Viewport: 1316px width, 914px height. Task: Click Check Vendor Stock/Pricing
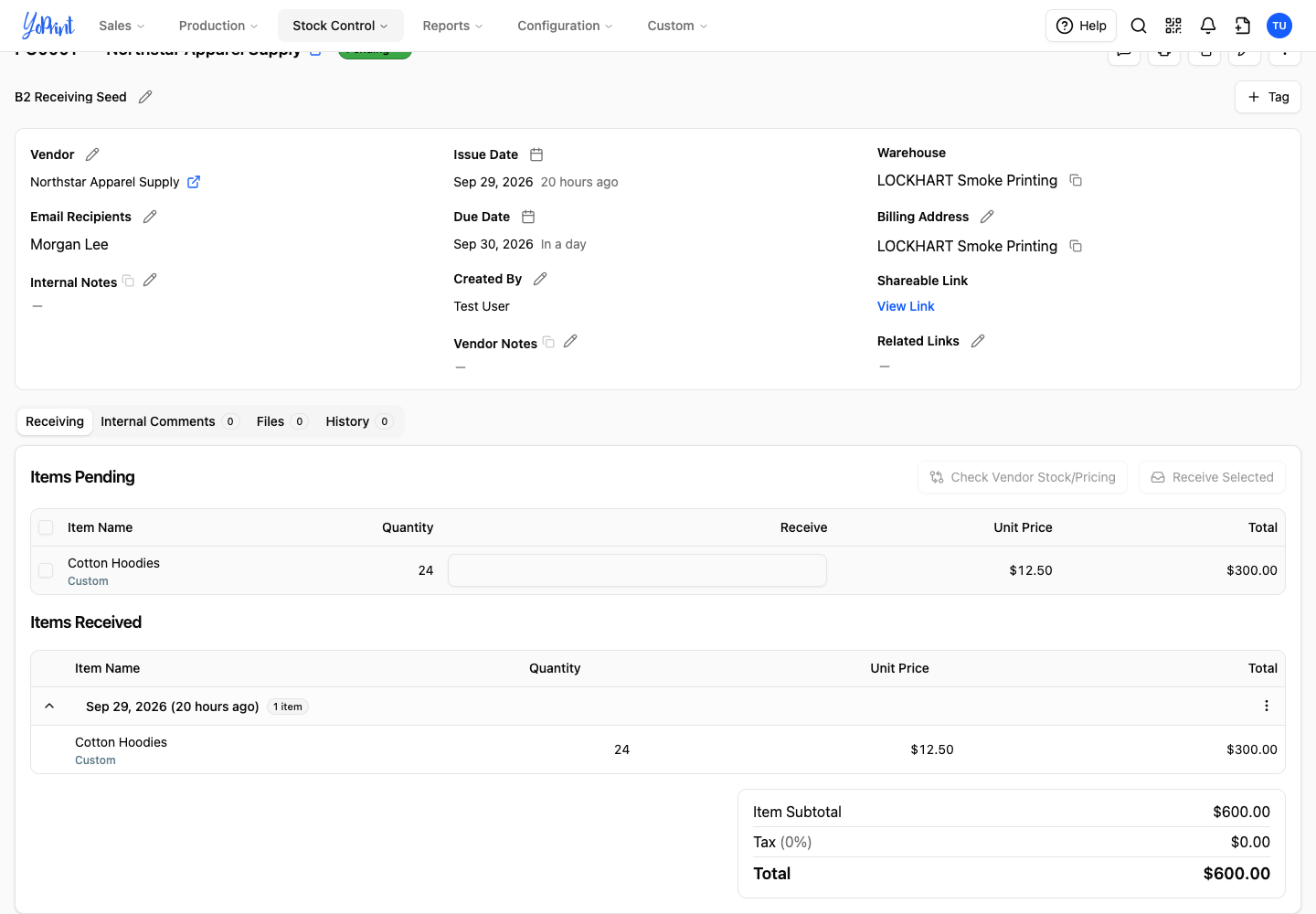tap(1023, 477)
